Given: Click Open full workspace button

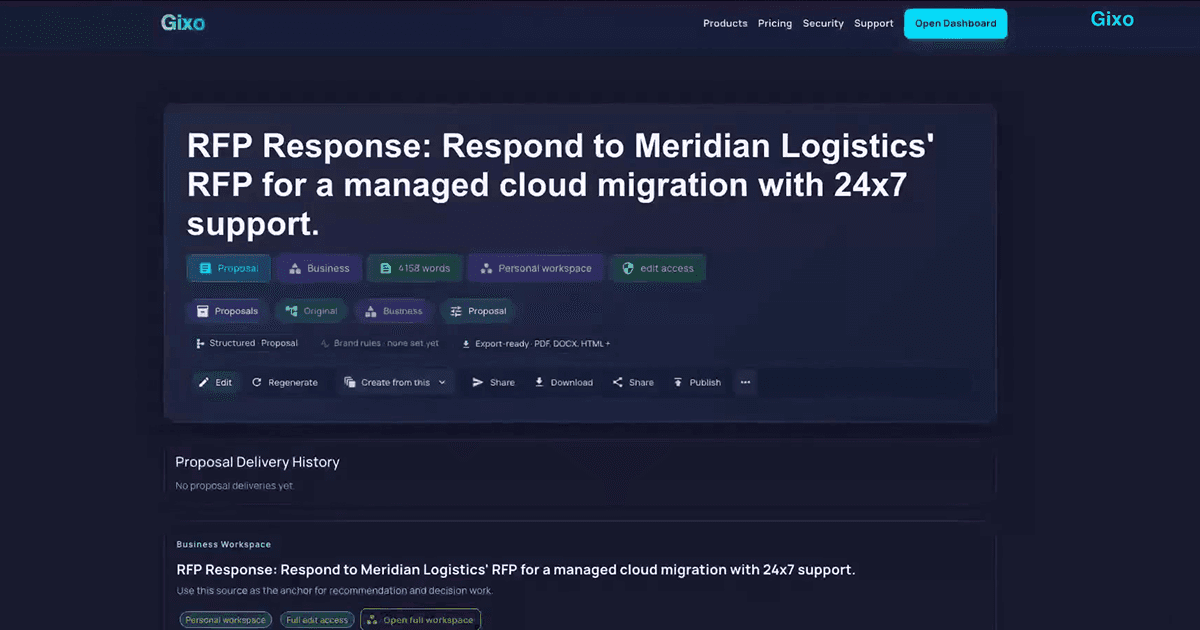Looking at the screenshot, I should click(421, 620).
